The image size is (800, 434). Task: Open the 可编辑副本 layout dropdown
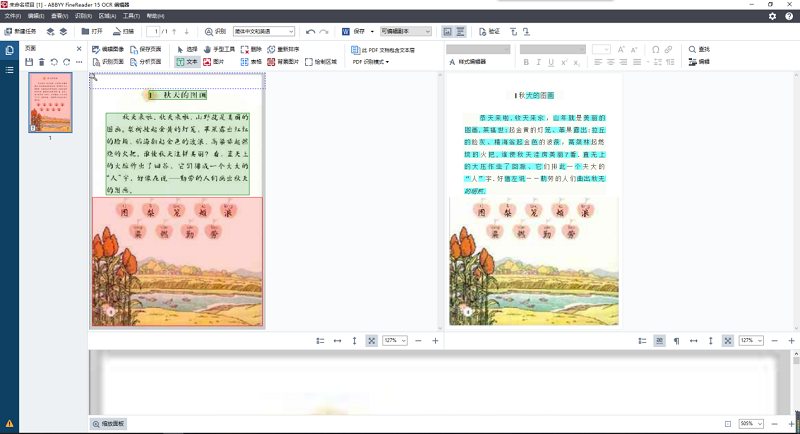click(x=406, y=32)
